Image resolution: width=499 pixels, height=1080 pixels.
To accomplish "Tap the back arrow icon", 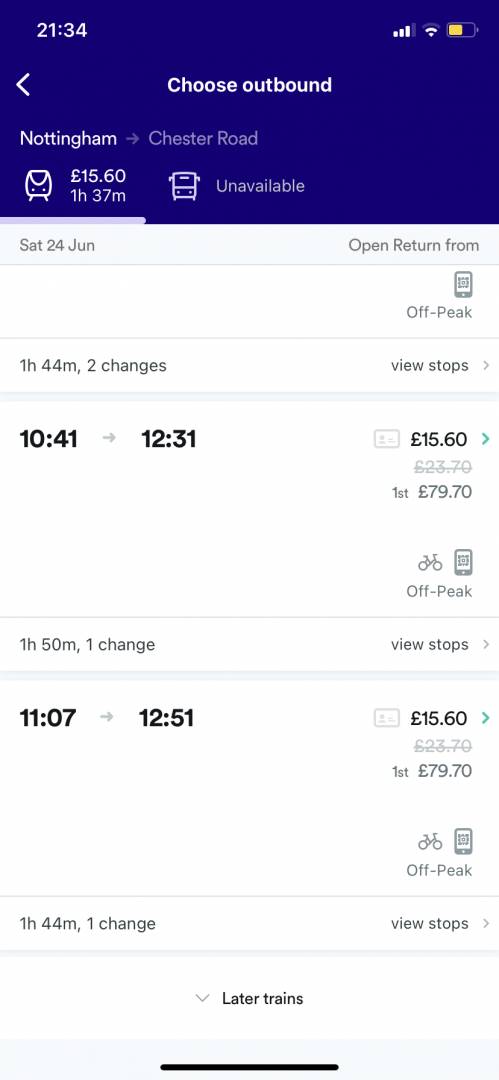I will [x=23, y=85].
